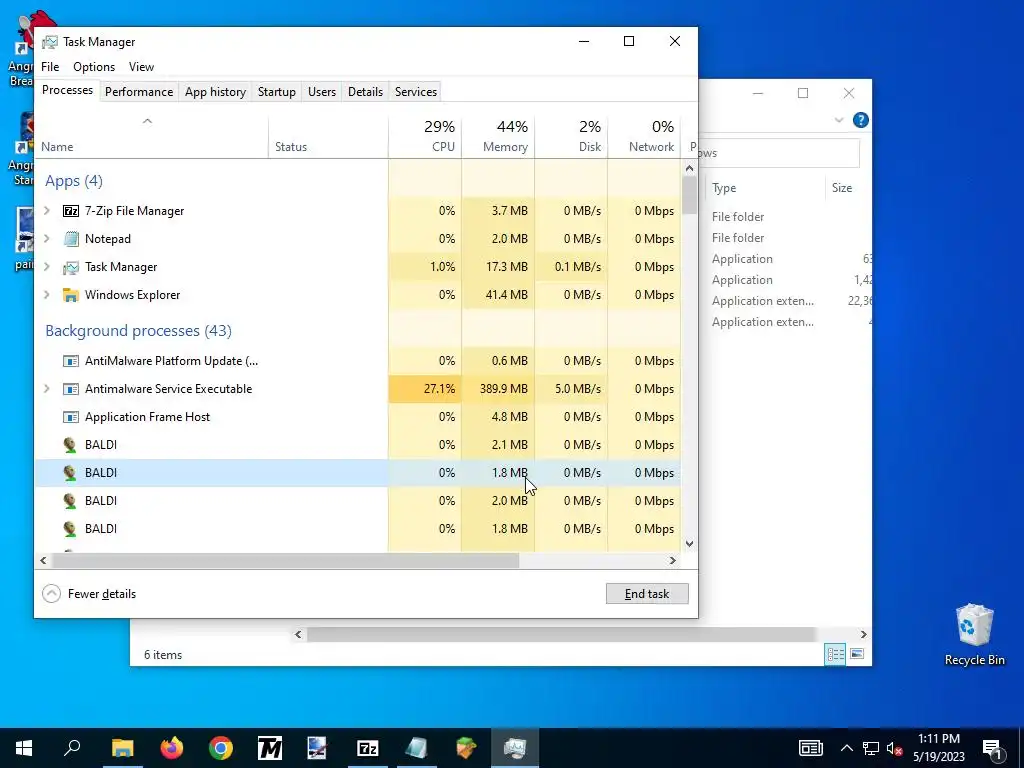
Task: Click the Explorer window horizontal scrollbar
Action: point(561,635)
